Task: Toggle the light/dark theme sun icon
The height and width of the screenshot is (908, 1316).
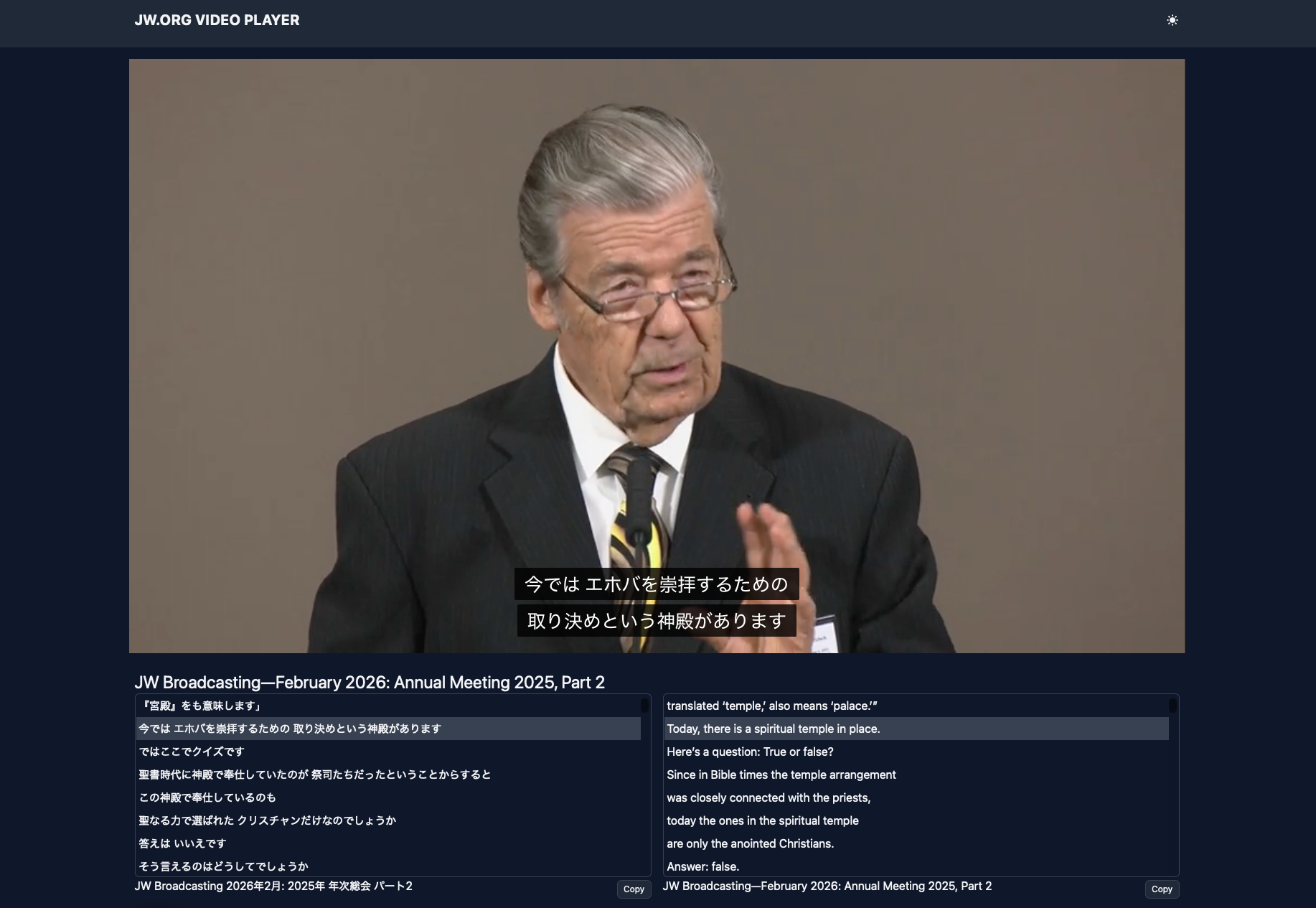Action: click(x=1172, y=20)
